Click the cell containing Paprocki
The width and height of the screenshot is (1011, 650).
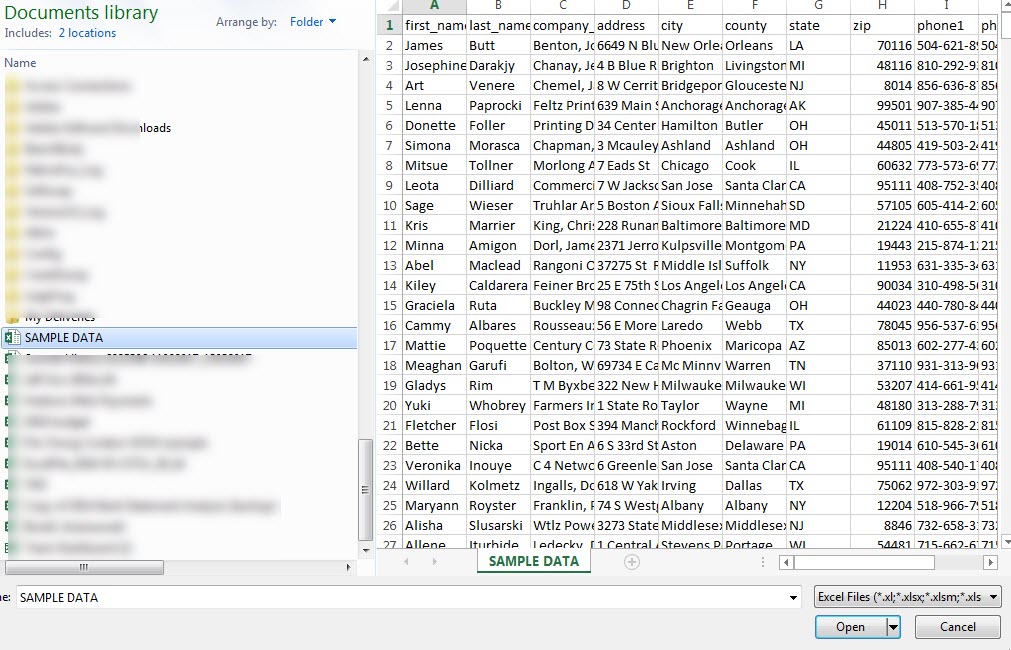[x=498, y=106]
